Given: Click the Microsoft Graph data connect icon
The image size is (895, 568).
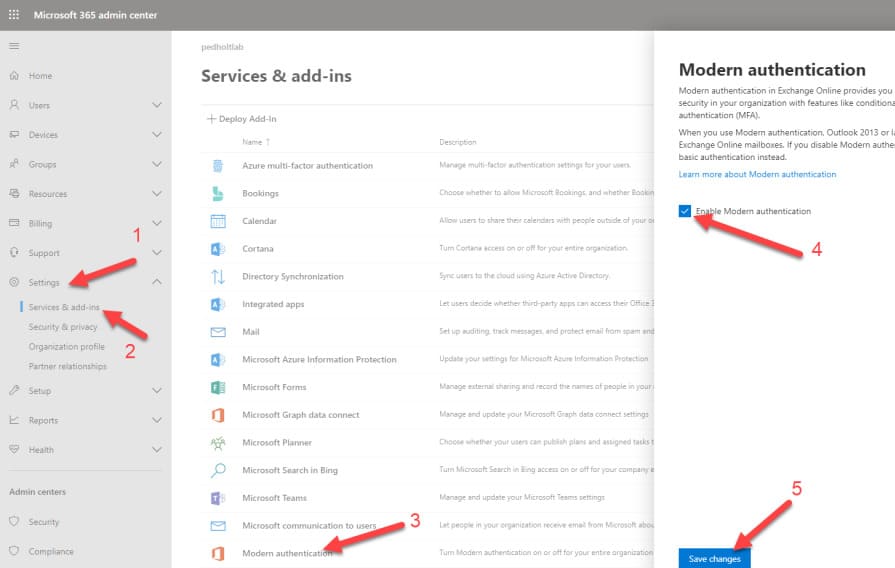Looking at the screenshot, I should pos(218,415).
